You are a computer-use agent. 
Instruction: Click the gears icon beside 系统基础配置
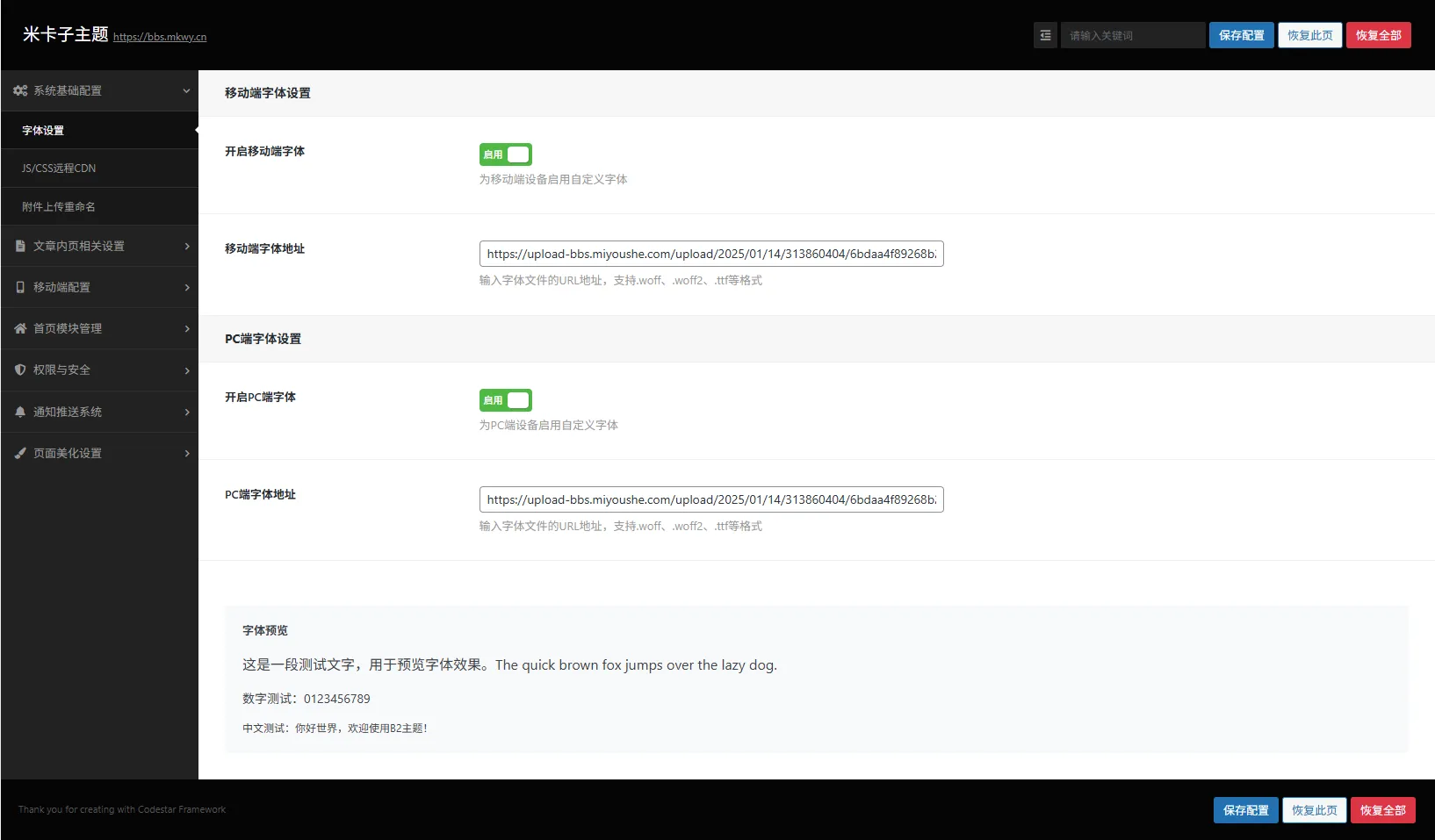click(20, 90)
